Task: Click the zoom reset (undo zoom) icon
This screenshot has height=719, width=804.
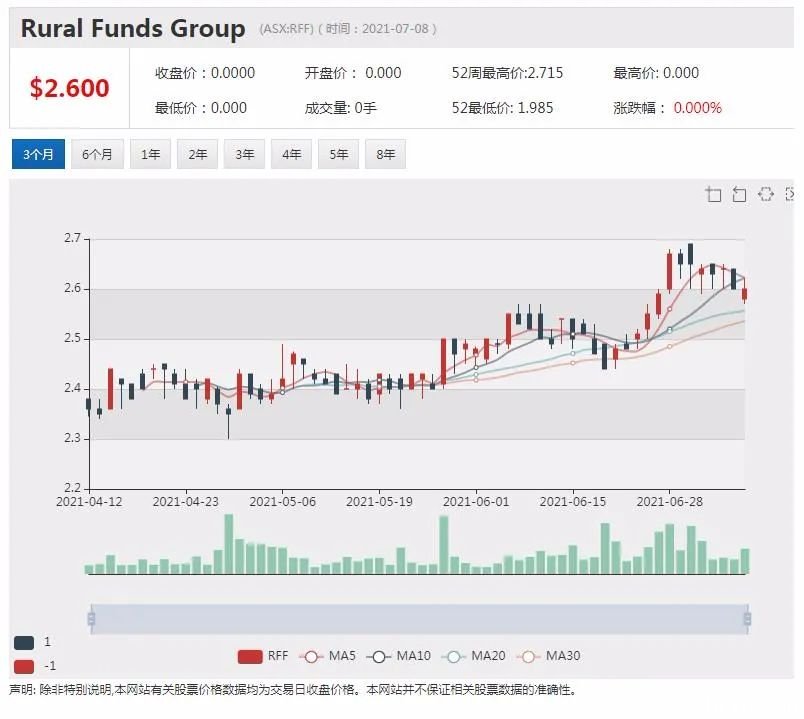Action: coord(739,194)
